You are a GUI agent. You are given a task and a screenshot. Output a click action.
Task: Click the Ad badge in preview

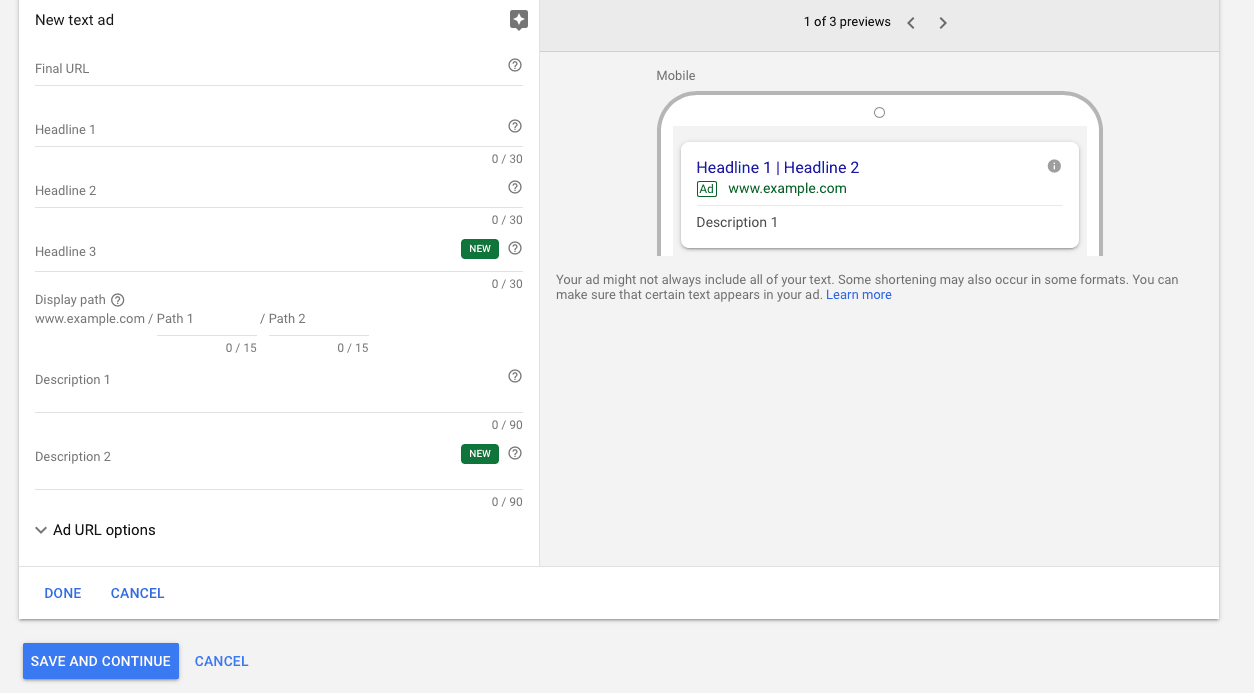707,189
